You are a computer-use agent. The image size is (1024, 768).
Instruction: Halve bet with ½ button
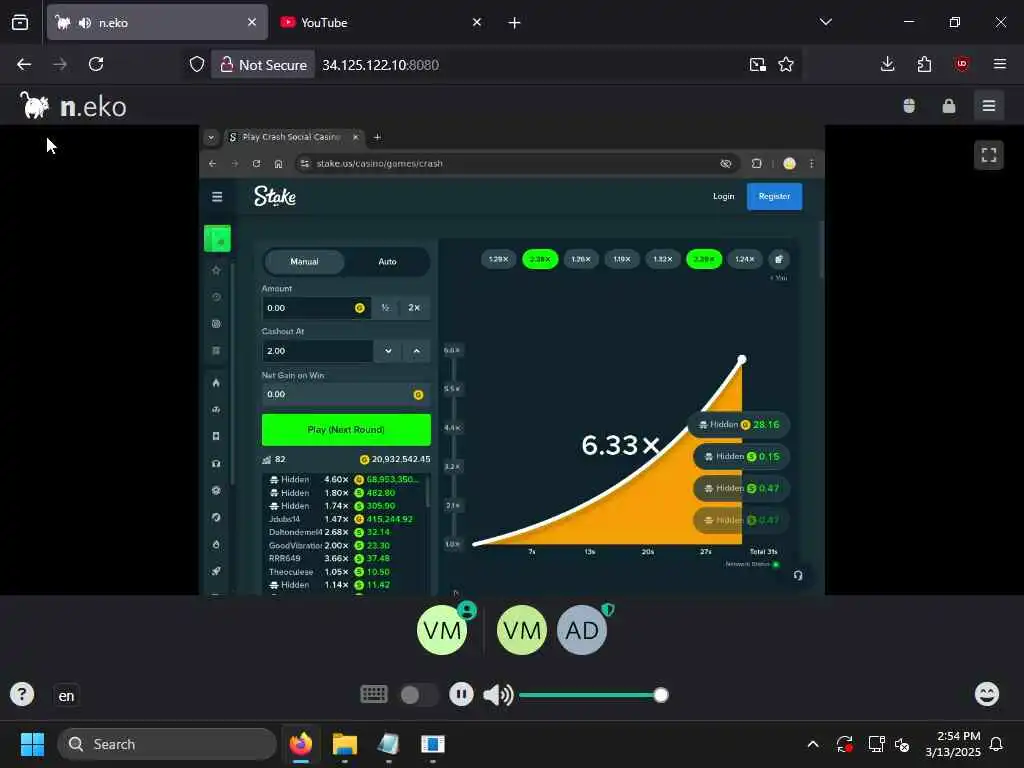coord(385,308)
